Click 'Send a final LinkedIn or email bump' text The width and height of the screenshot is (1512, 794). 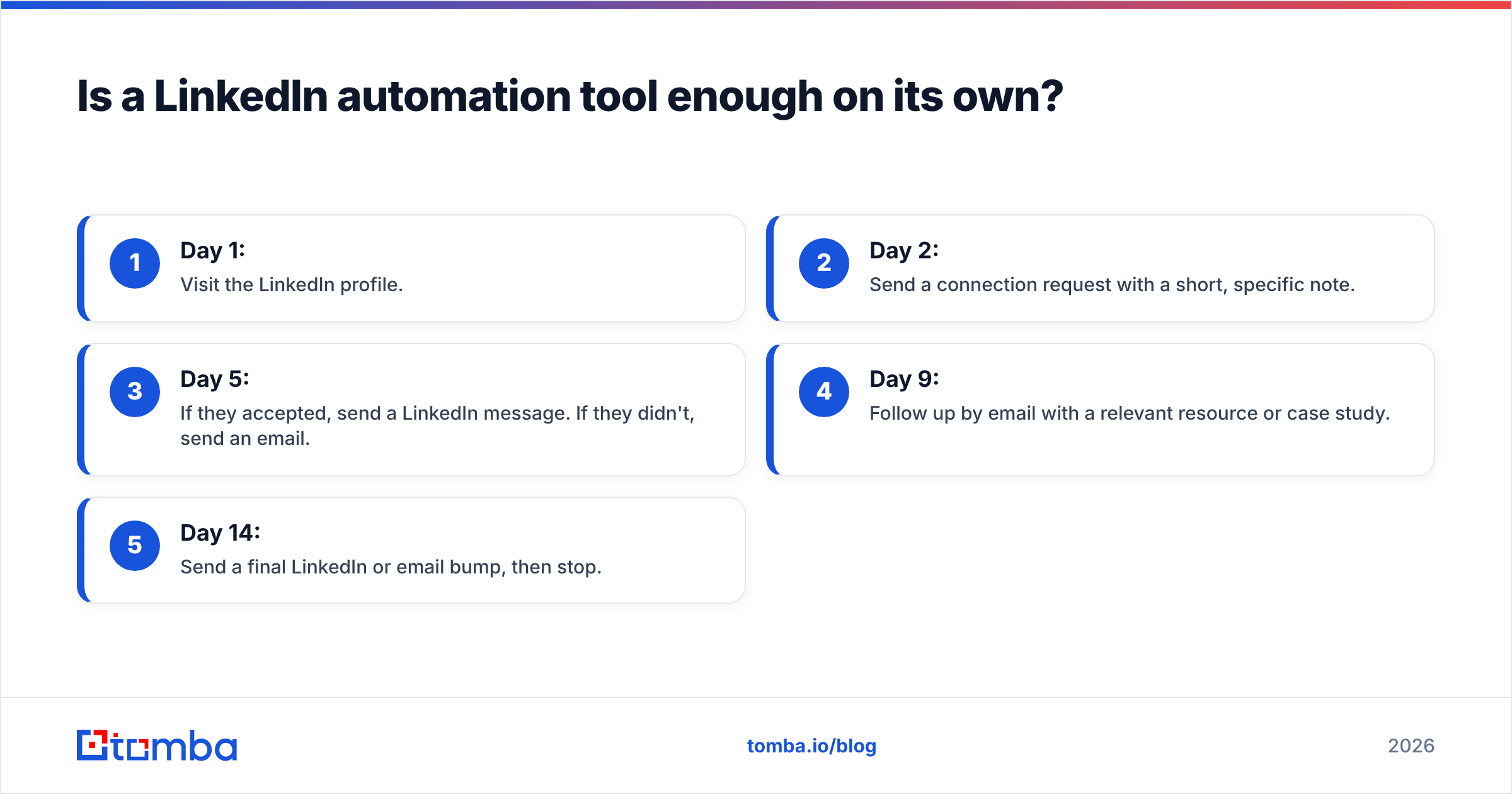[x=391, y=567]
